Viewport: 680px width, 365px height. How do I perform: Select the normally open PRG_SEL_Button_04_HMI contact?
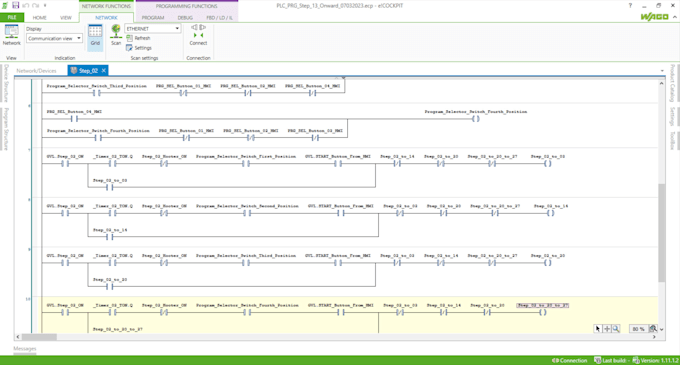[74, 119]
